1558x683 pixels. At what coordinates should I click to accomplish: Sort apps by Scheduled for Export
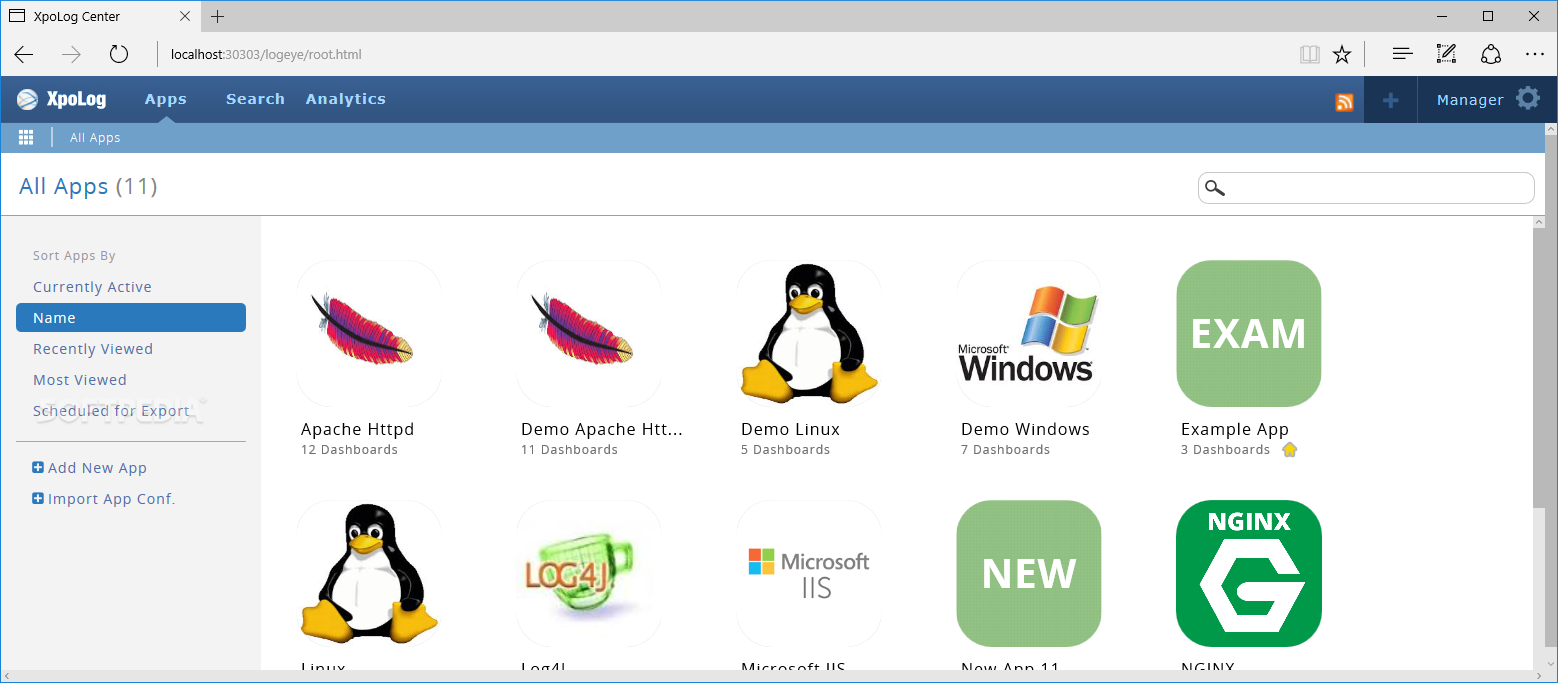click(x=111, y=411)
